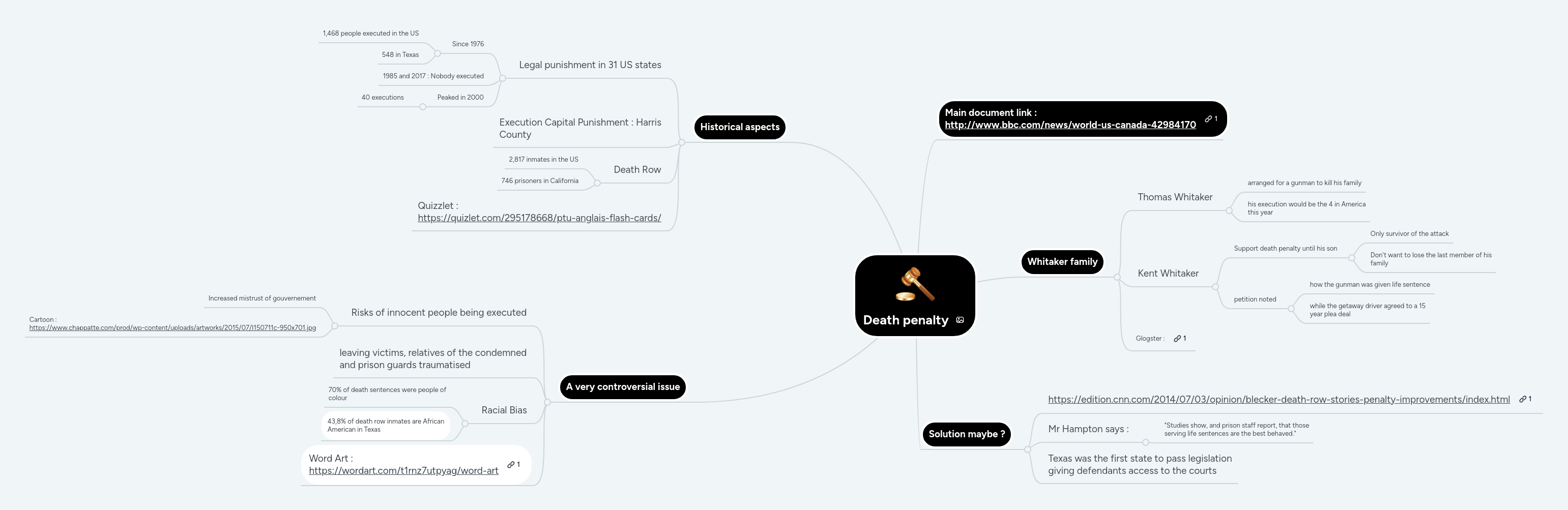Select the Thomas Whitaker node
Image resolution: width=1568 pixels, height=510 pixels.
coord(1175,197)
